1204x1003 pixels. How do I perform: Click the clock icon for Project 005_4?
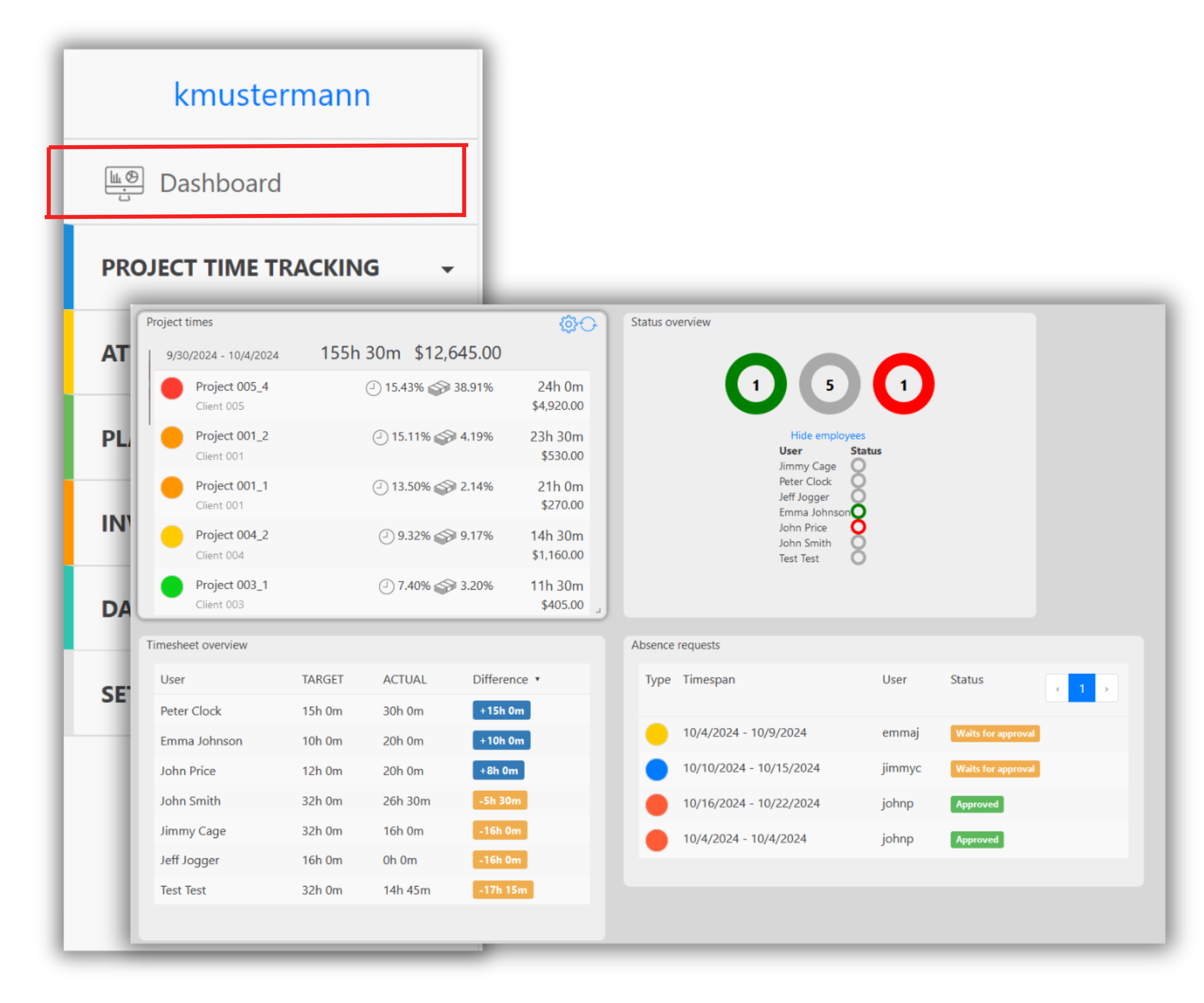coord(373,388)
